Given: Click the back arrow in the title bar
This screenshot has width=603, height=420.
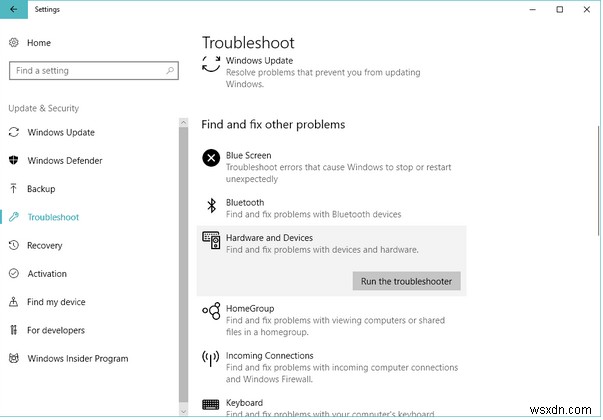Looking at the screenshot, I should click(x=14, y=9).
